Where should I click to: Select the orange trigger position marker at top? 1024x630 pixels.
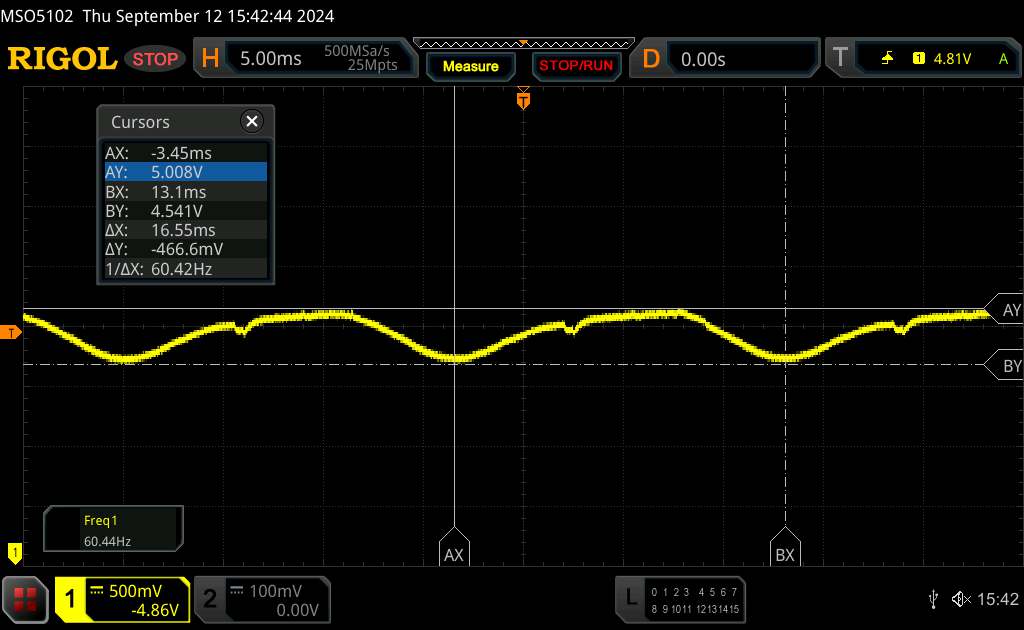pyautogui.click(x=522, y=99)
